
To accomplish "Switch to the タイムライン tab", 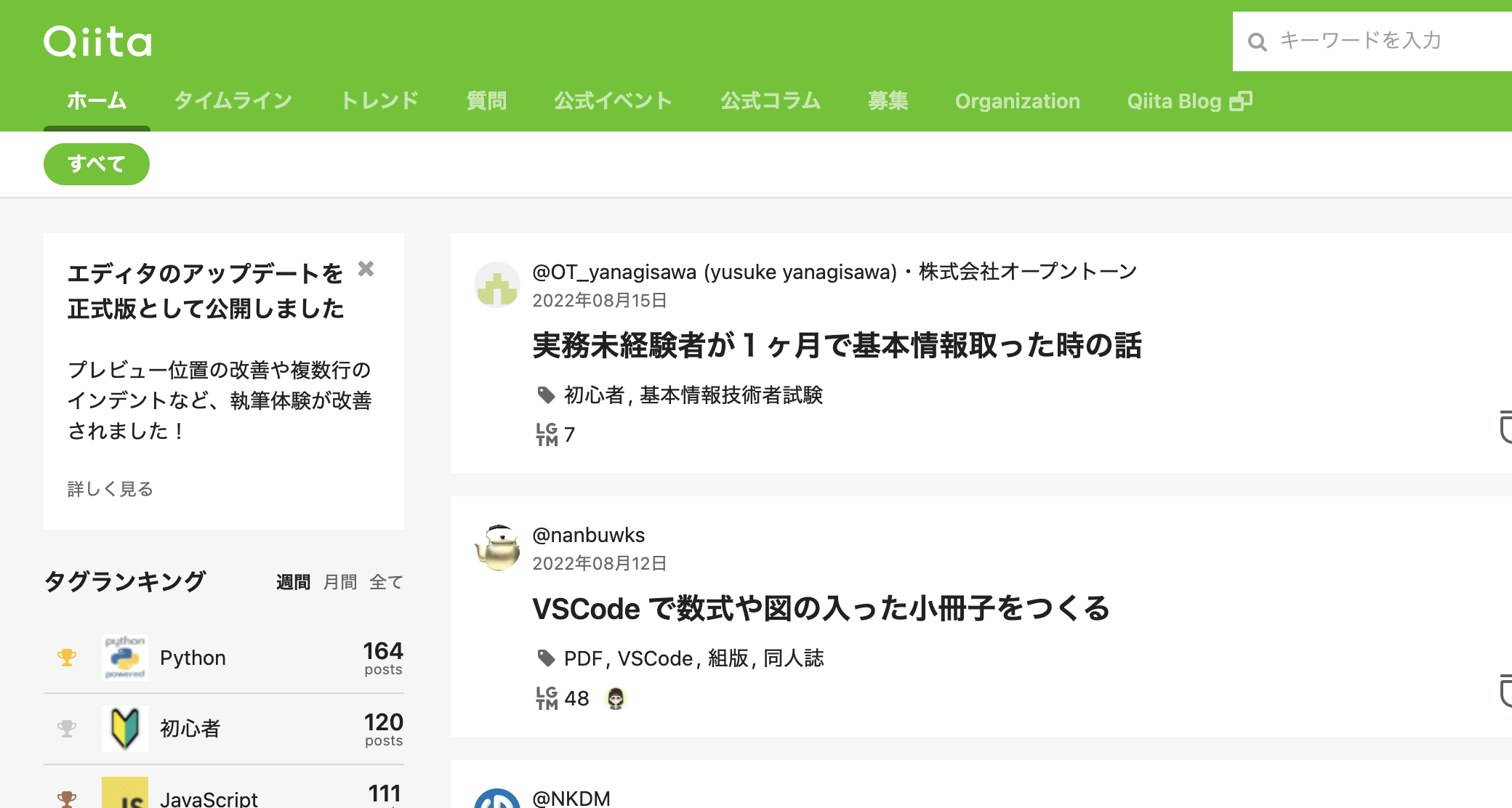I will [233, 101].
